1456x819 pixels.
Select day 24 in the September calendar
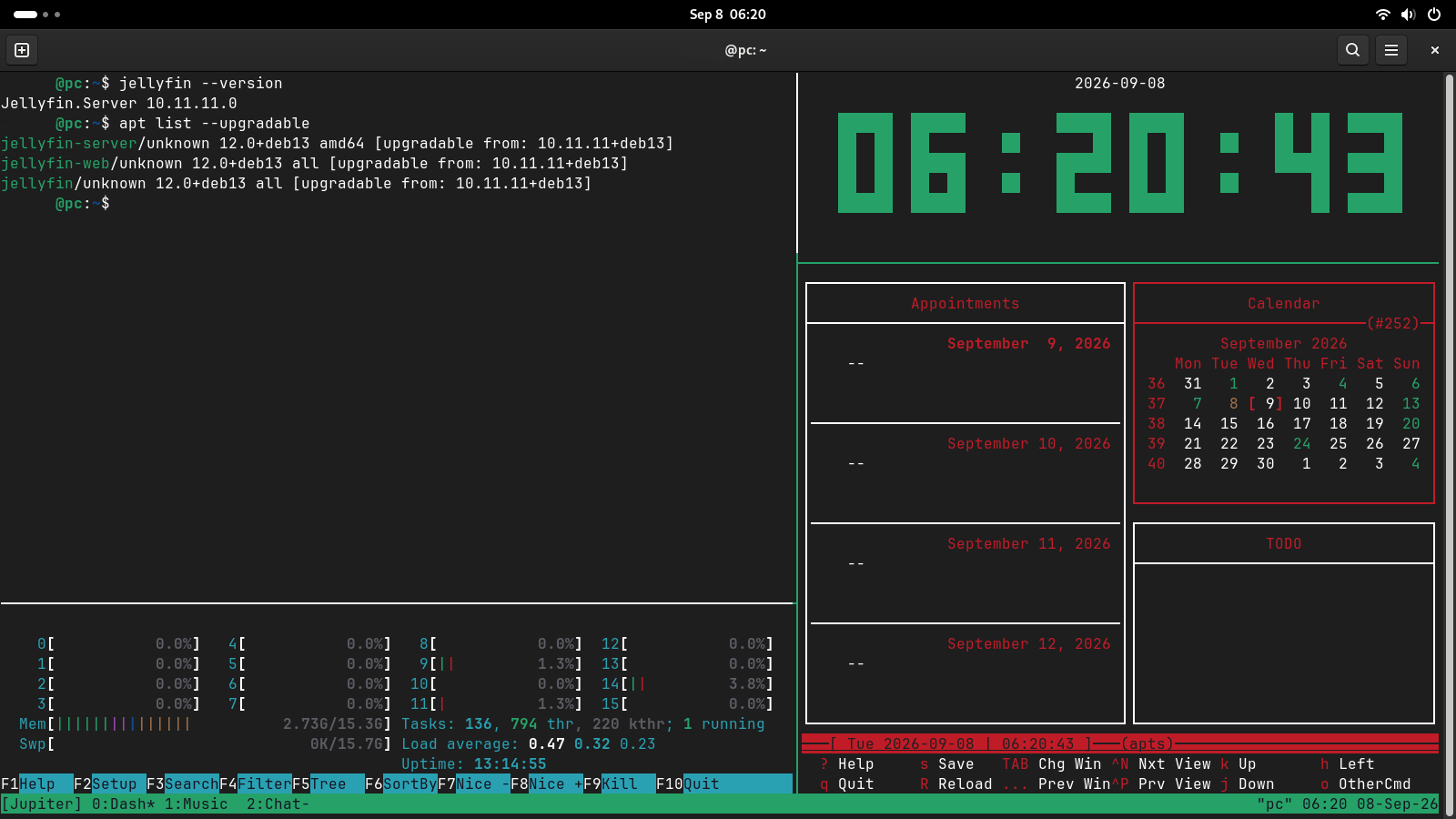pyautogui.click(x=1302, y=443)
